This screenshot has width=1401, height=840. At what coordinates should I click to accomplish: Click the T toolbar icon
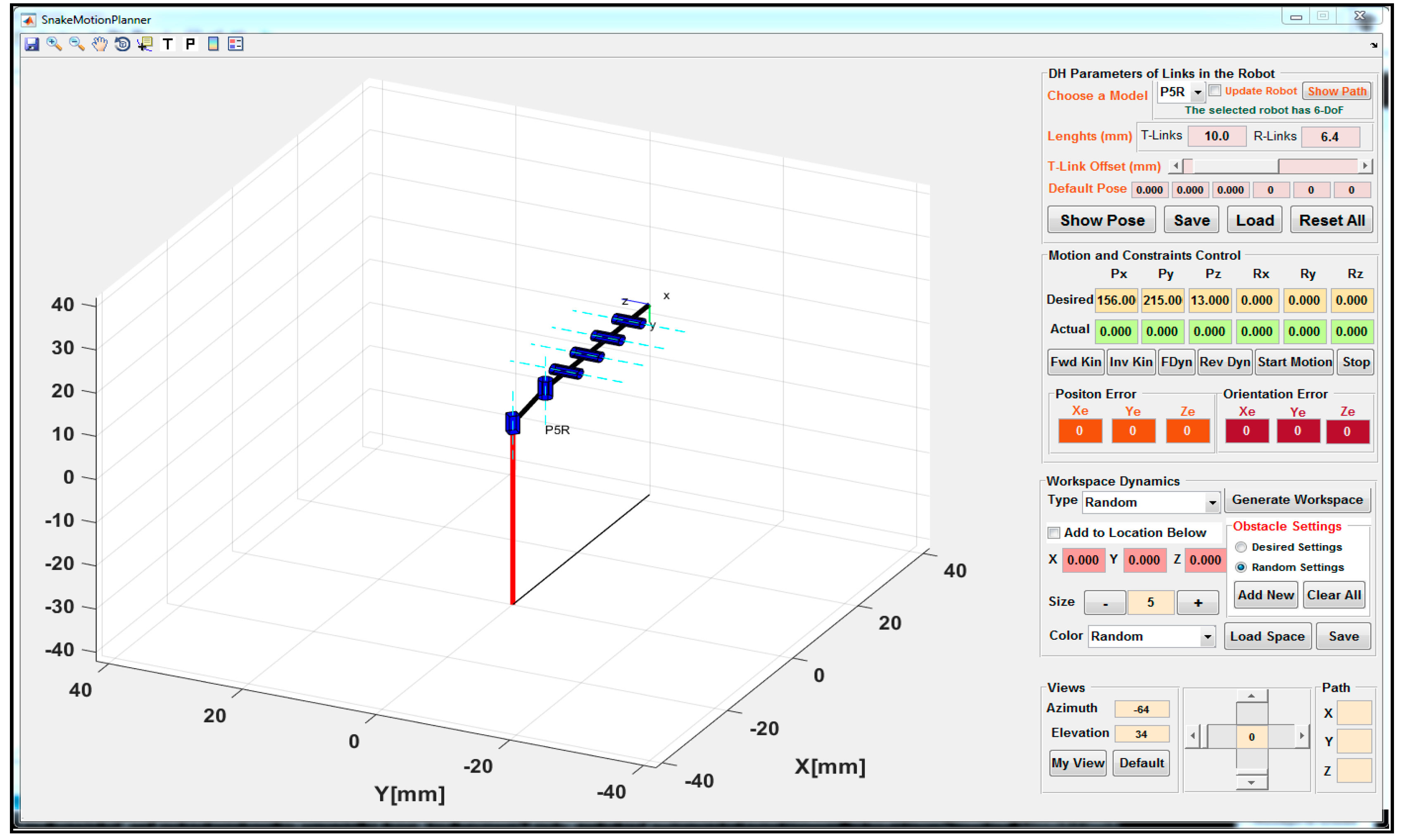pos(168,44)
